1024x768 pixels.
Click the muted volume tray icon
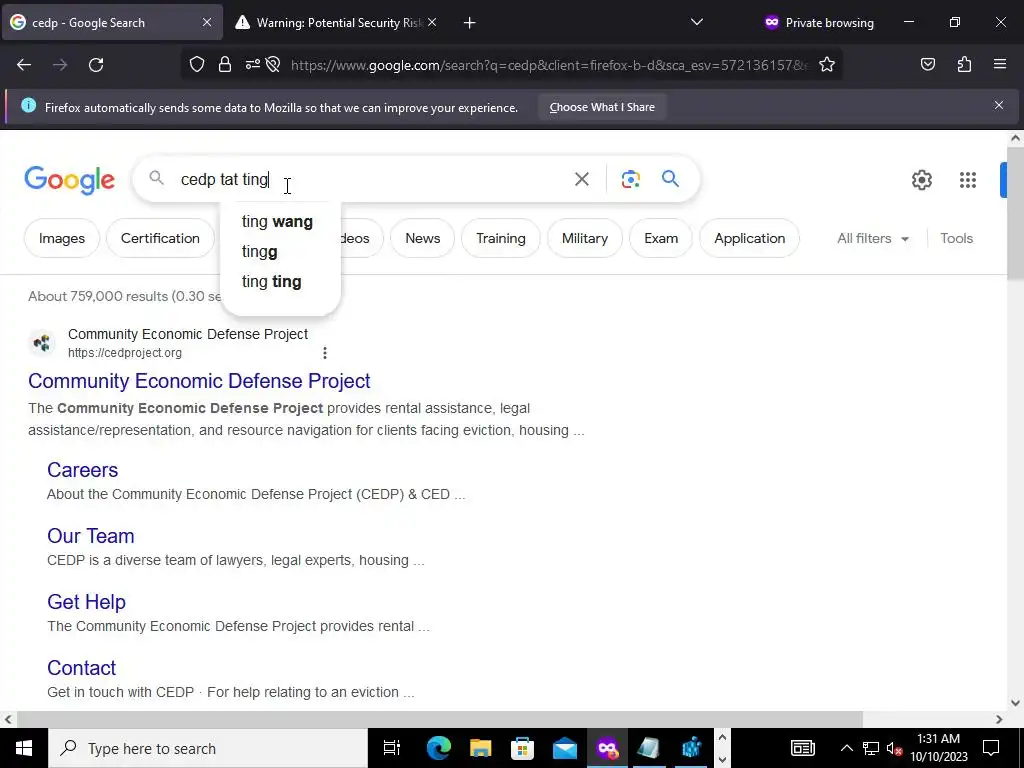(894, 748)
